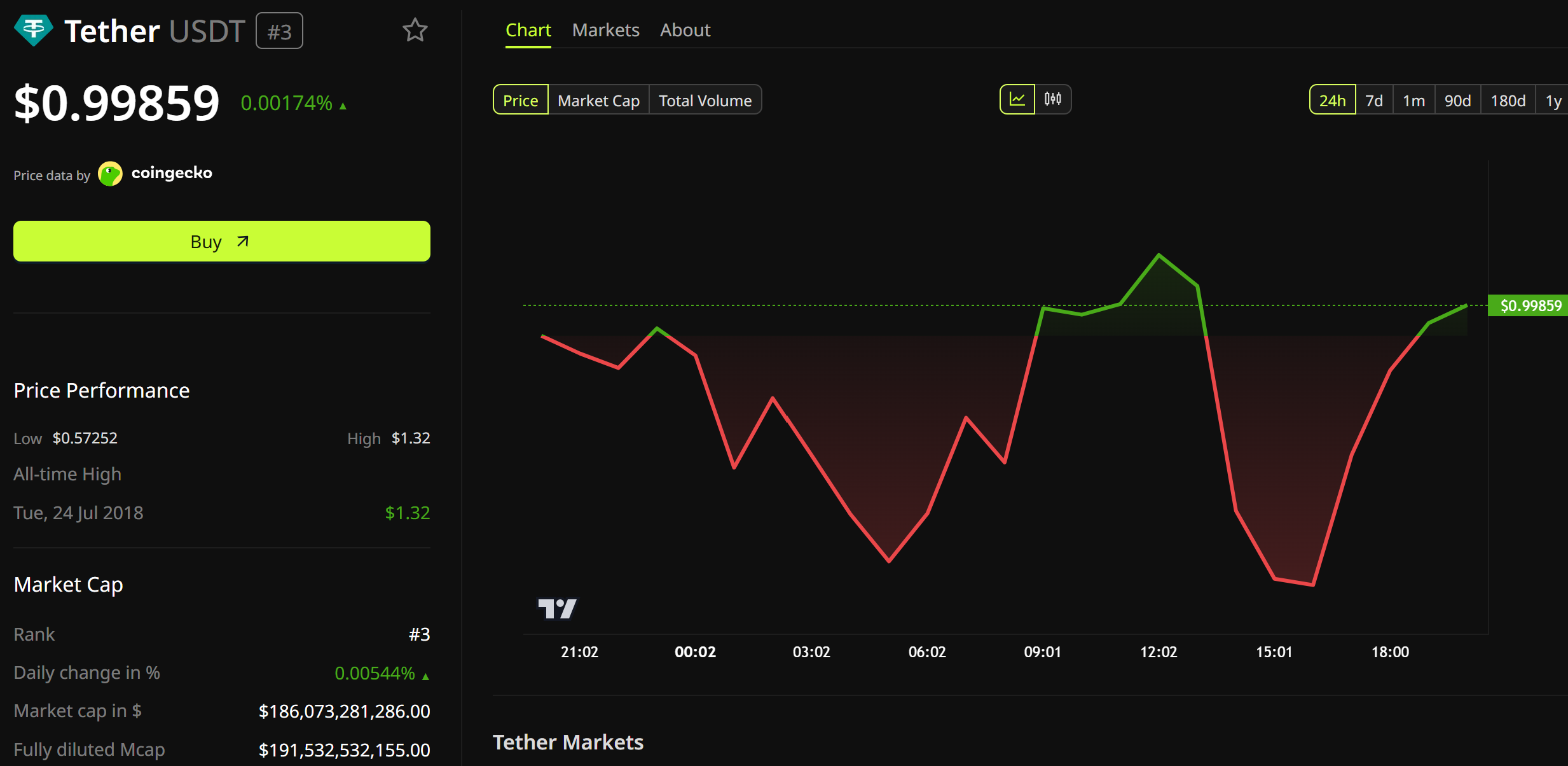Screen dimensions: 1568x766
Task: Open the About tab
Action: pyautogui.click(x=685, y=30)
